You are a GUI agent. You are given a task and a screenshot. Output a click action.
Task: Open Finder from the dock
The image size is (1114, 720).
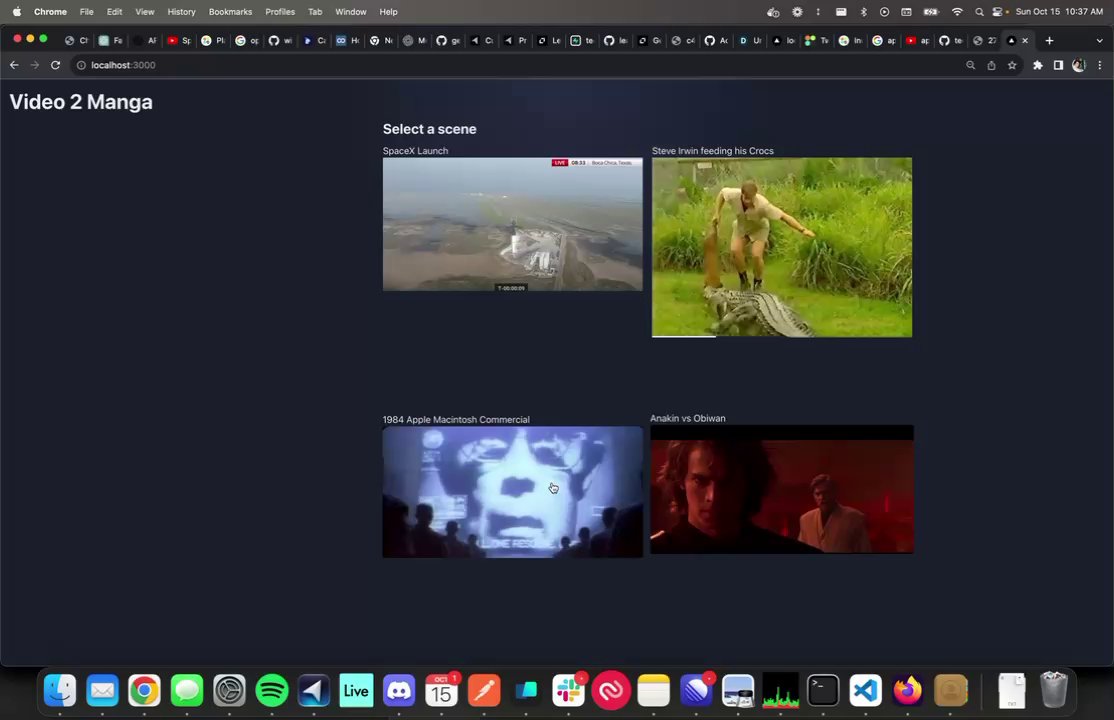pyautogui.click(x=60, y=690)
